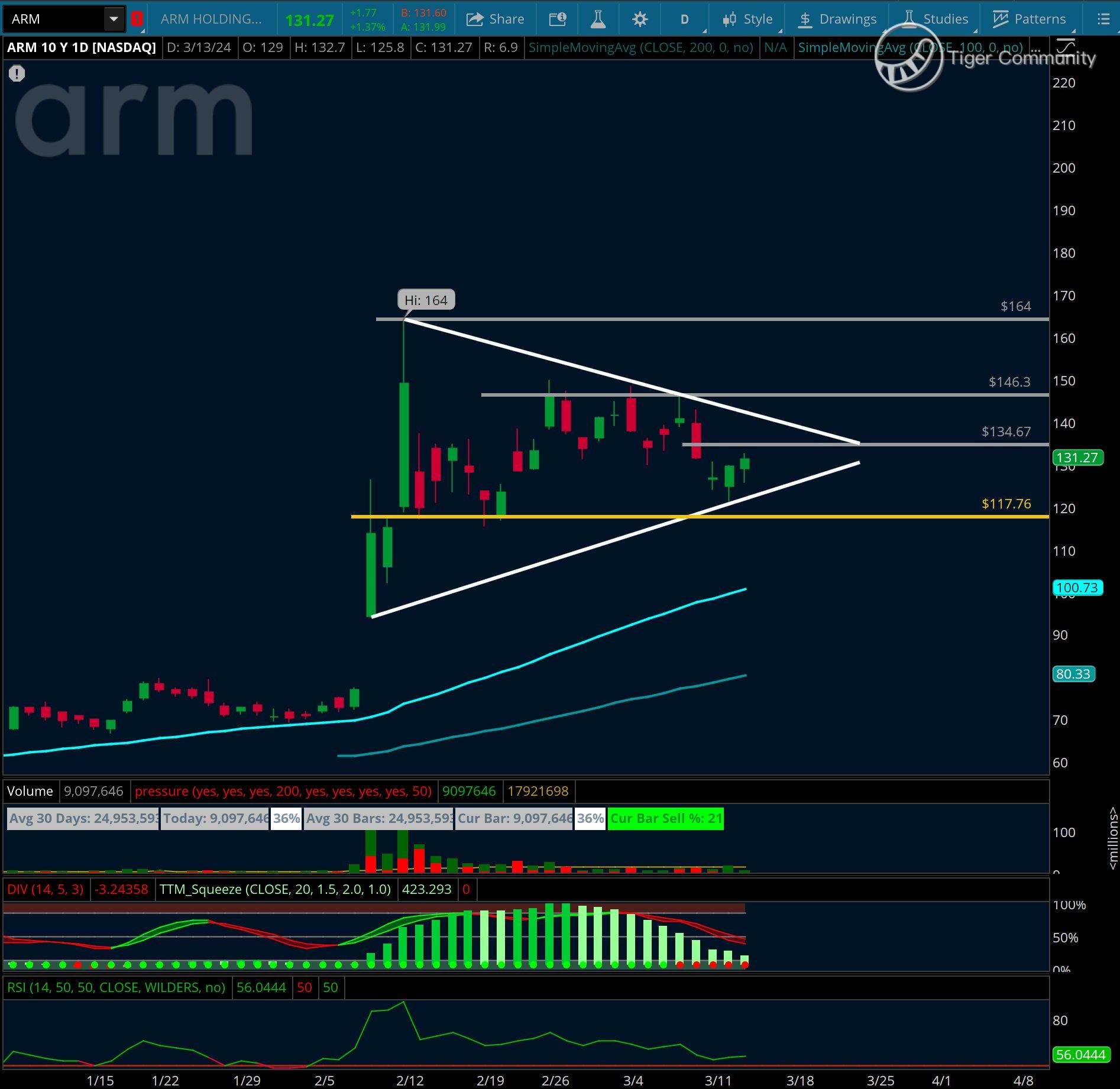Click the ARM 10 Y 1D [NASDAQ] chart title
The image size is (1120, 1089).
[x=82, y=47]
